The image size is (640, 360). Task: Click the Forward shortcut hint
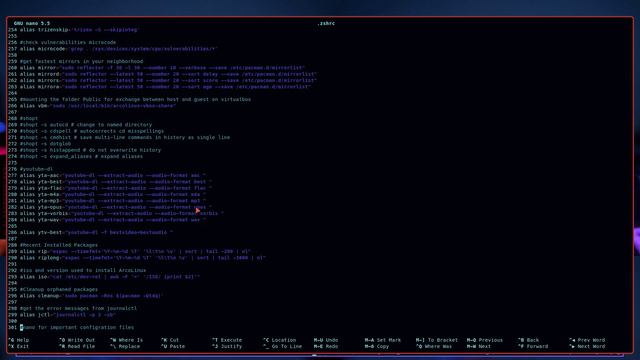point(533,347)
